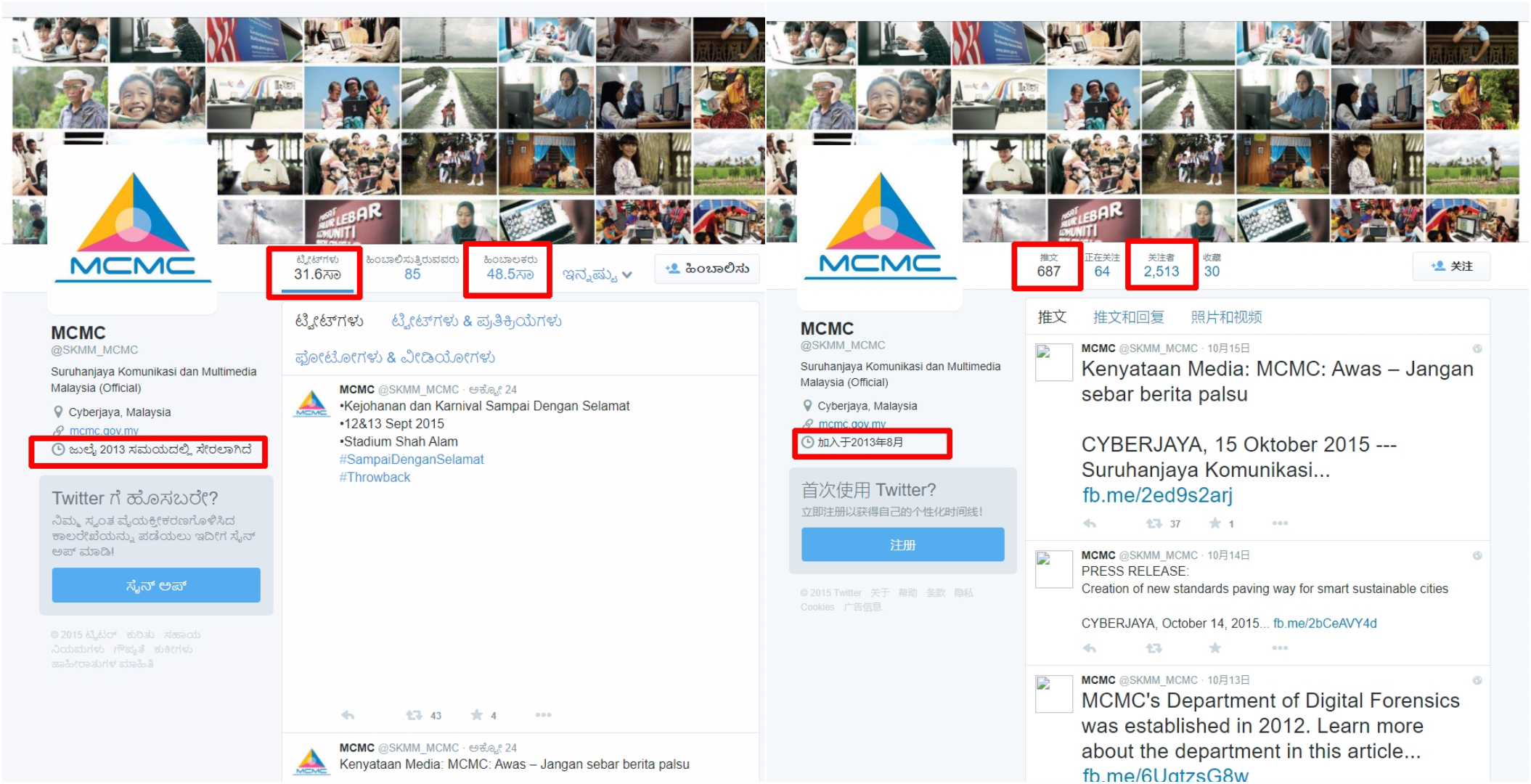This screenshot has height=784, width=1531.
Task: Click the reply arrow under the 15 Oktober tweet
Action: [x=1090, y=523]
